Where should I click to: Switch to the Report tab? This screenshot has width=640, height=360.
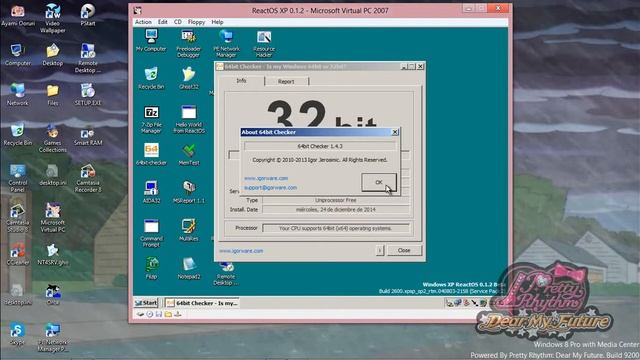coord(286,82)
